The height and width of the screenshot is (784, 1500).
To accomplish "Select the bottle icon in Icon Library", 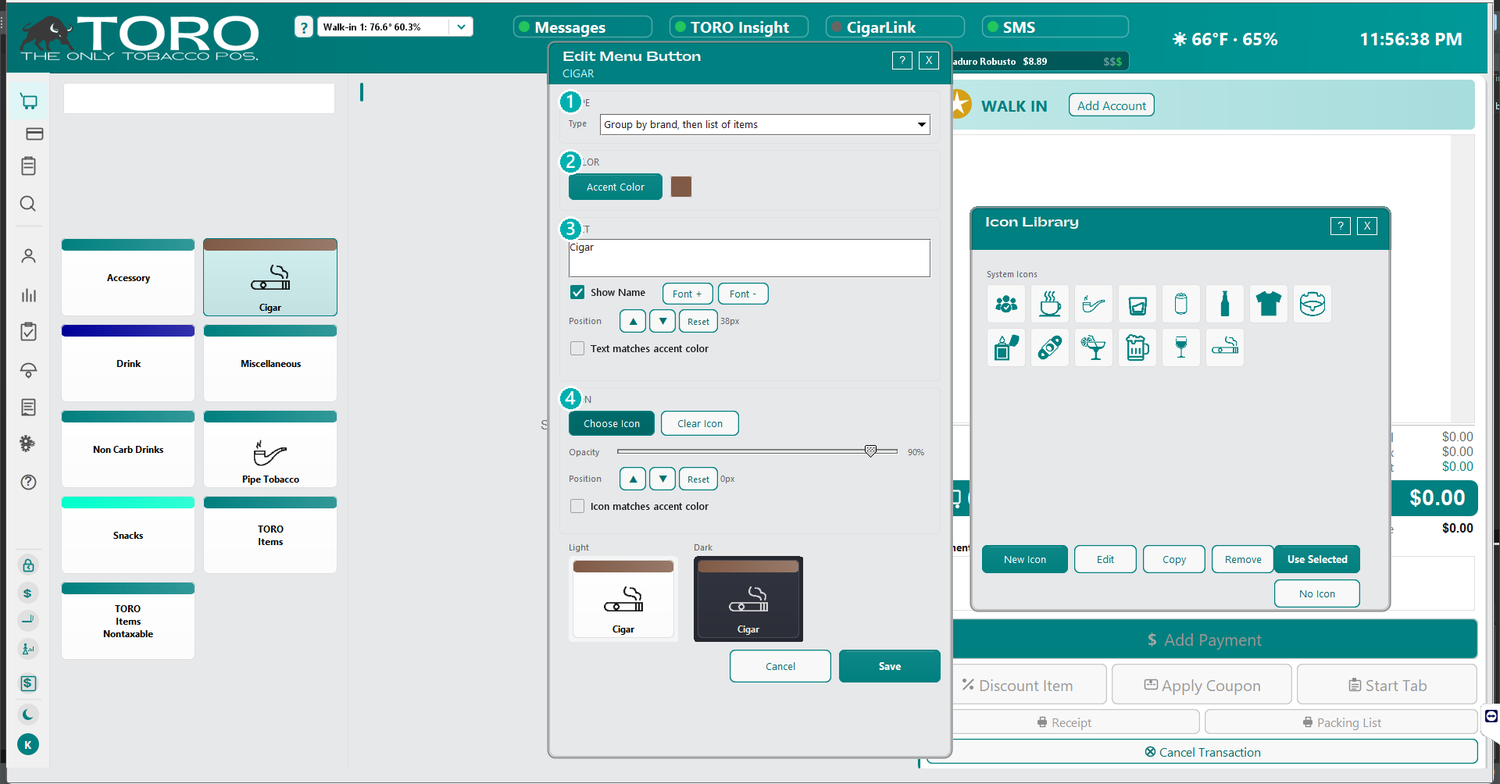I will 1225,303.
